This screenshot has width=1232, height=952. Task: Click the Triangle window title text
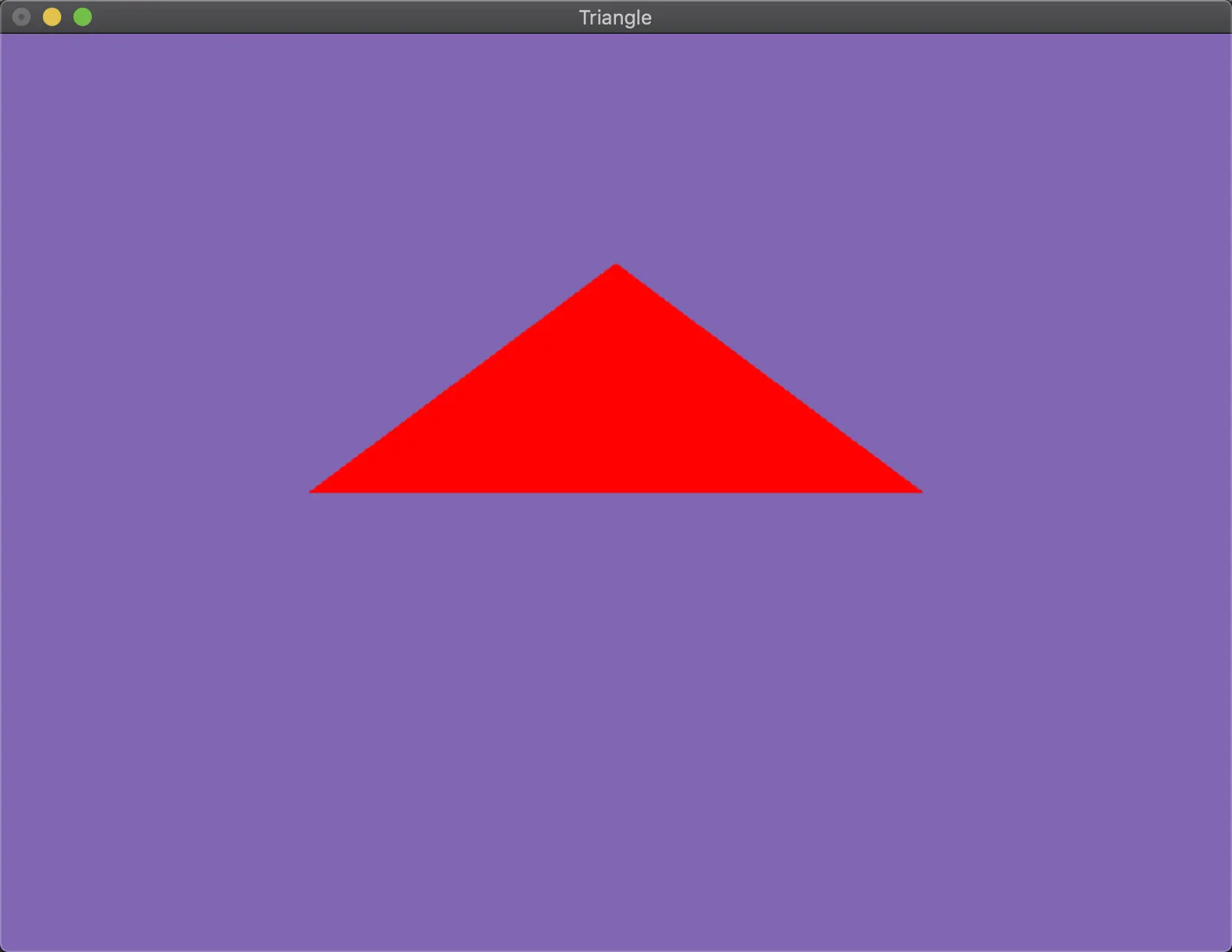click(615, 18)
